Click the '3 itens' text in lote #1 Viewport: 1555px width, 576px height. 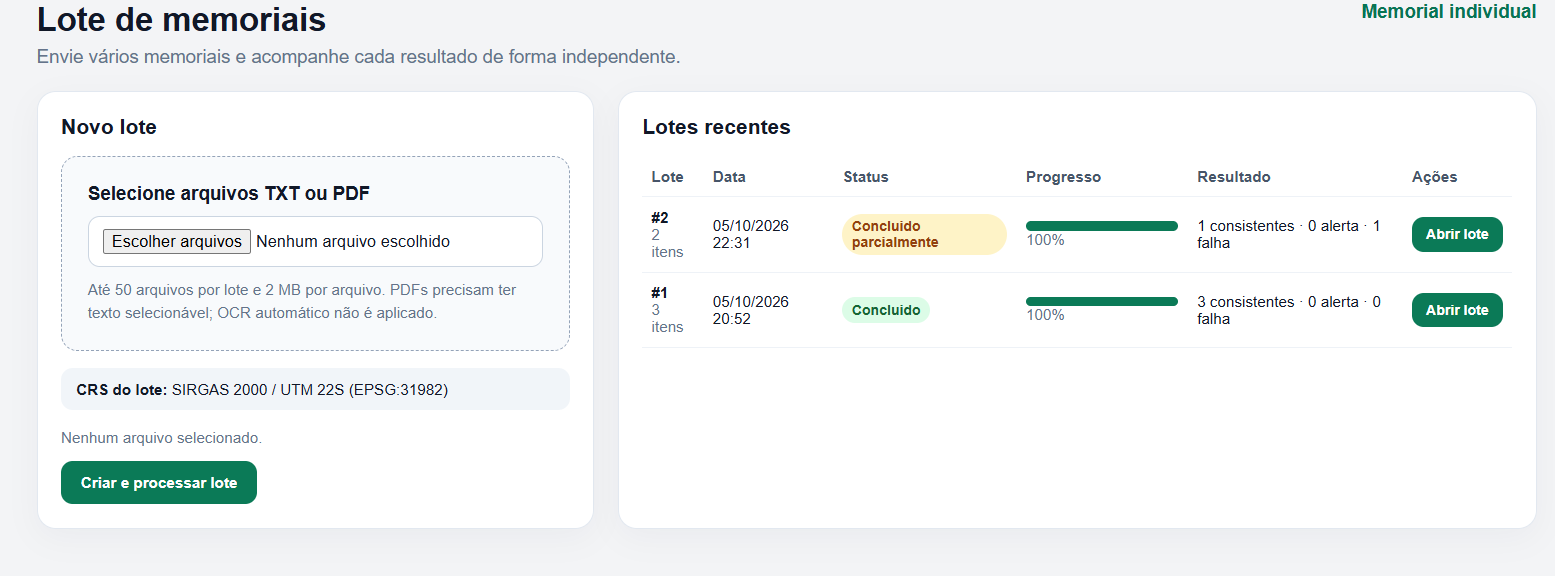click(667, 318)
